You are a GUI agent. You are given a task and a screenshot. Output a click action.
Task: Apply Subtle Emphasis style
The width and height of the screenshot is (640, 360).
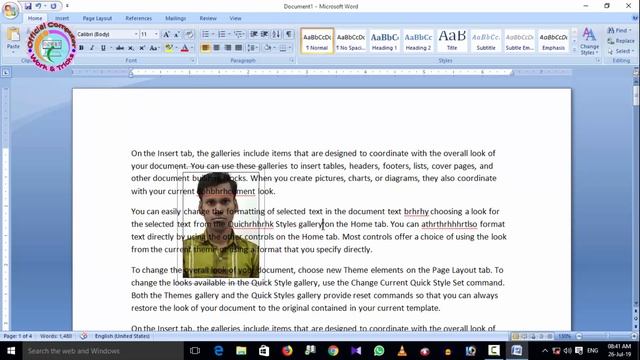click(520, 41)
